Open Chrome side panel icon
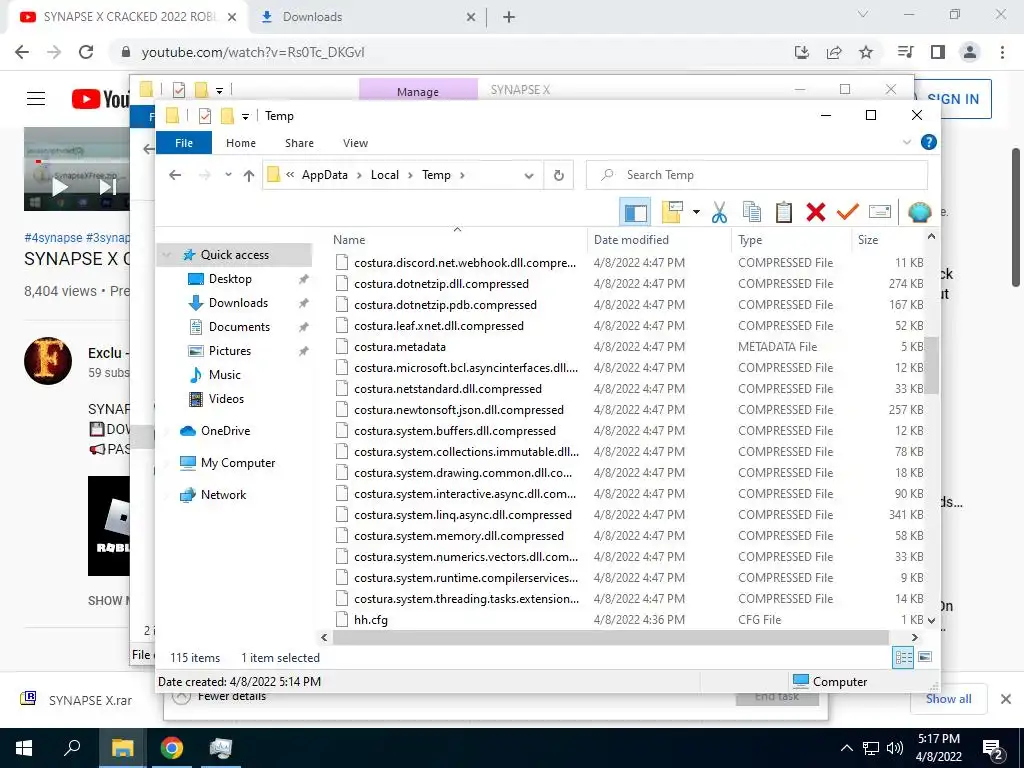1024x768 pixels. (x=938, y=52)
